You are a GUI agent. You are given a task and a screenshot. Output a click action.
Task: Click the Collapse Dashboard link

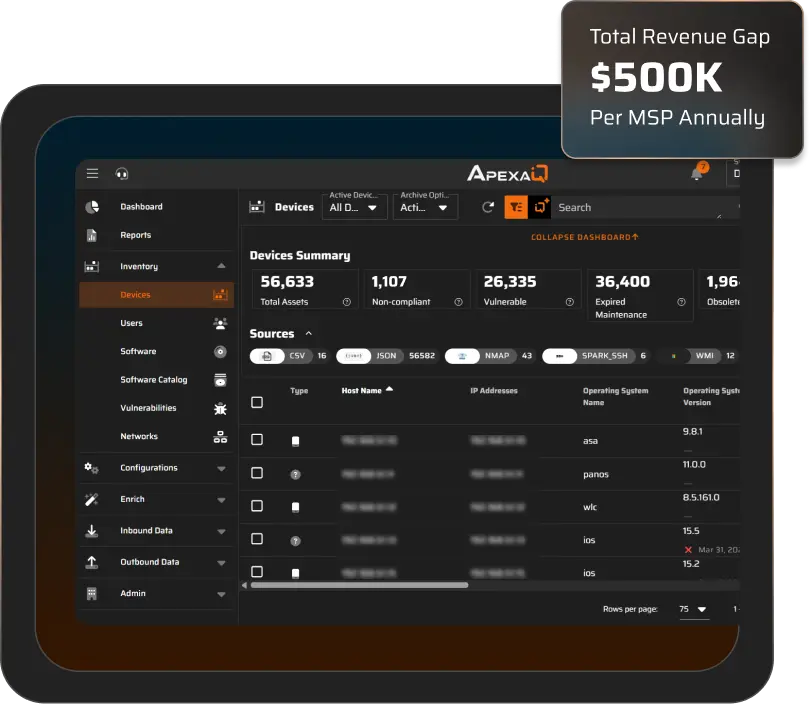584,237
